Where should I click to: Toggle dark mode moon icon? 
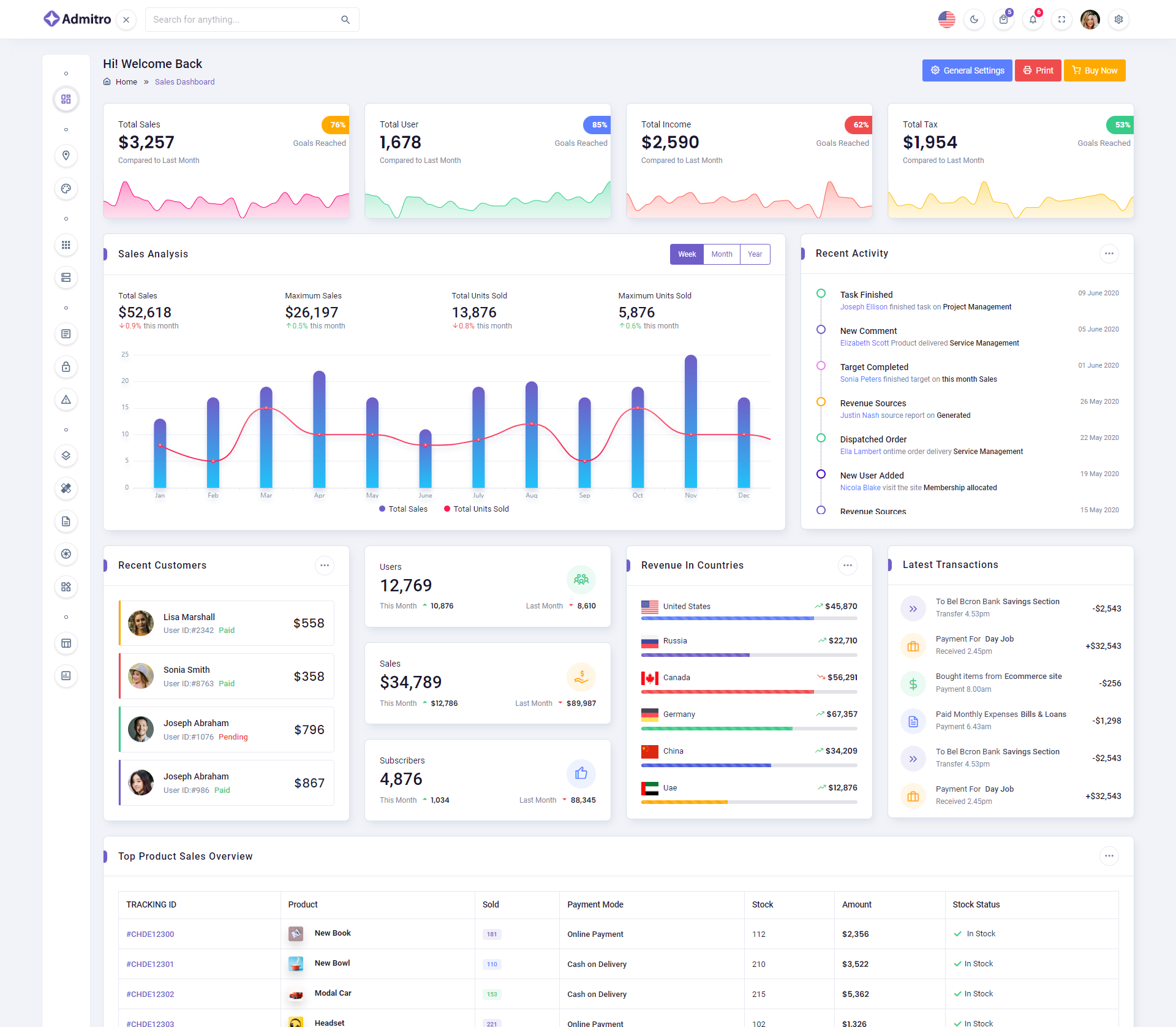(974, 20)
